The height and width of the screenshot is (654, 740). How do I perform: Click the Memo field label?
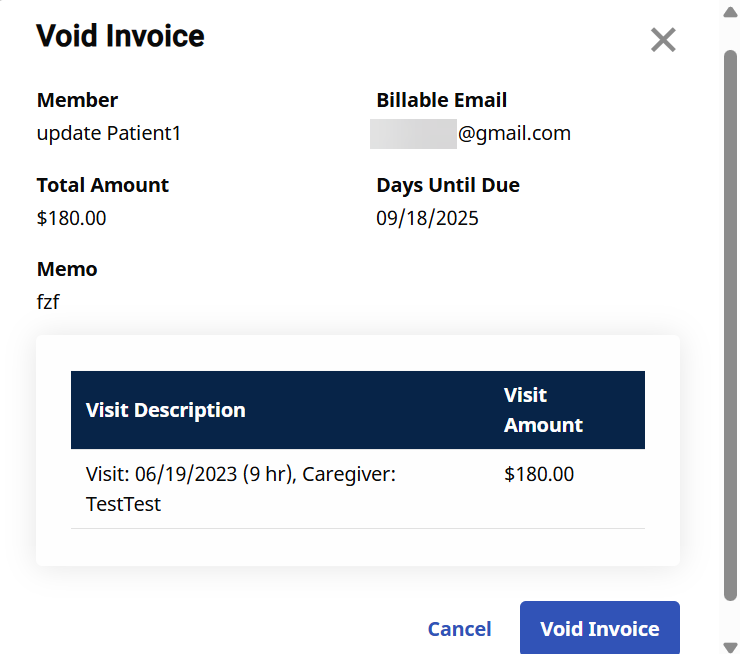pos(67,269)
